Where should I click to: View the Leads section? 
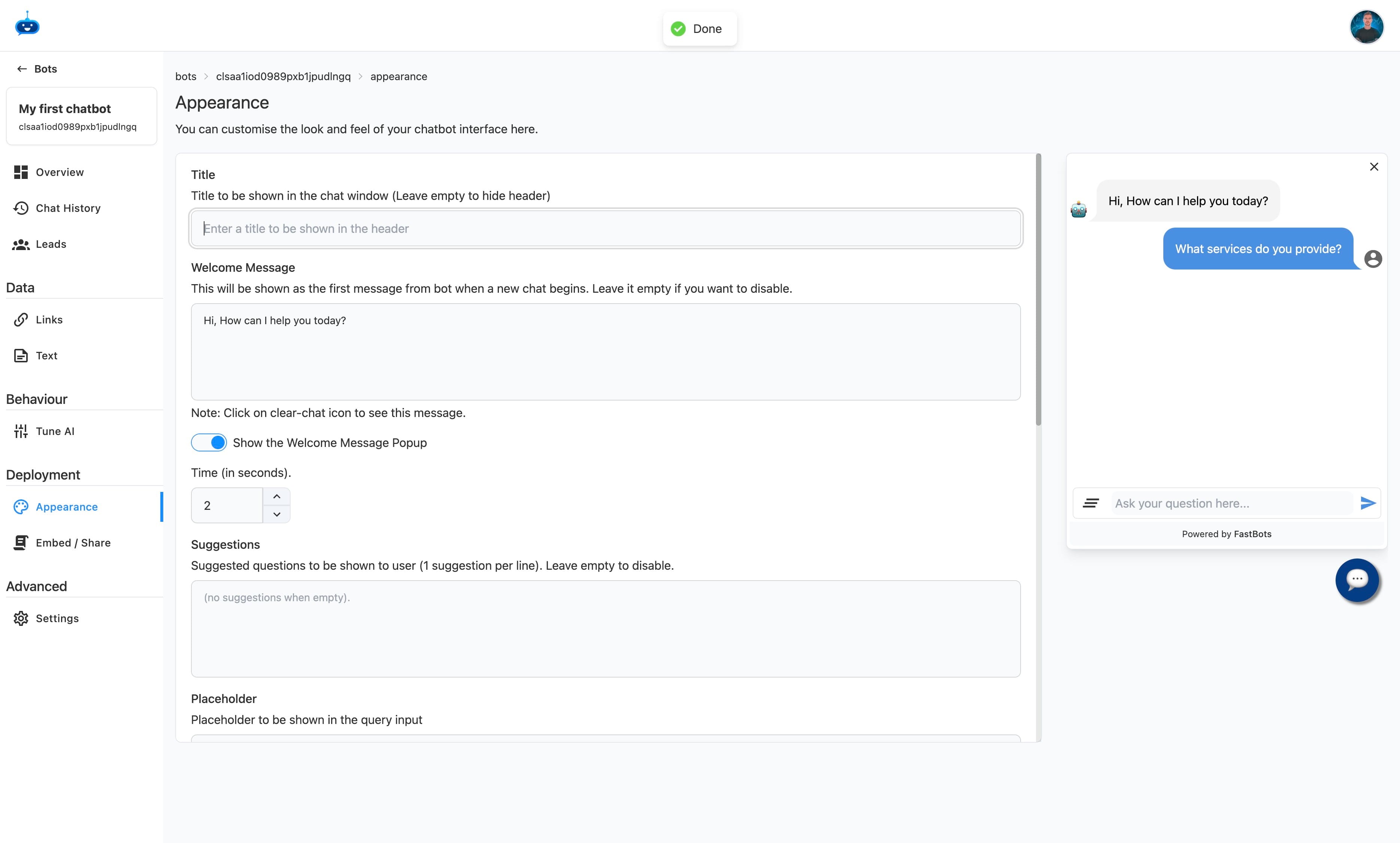point(51,244)
